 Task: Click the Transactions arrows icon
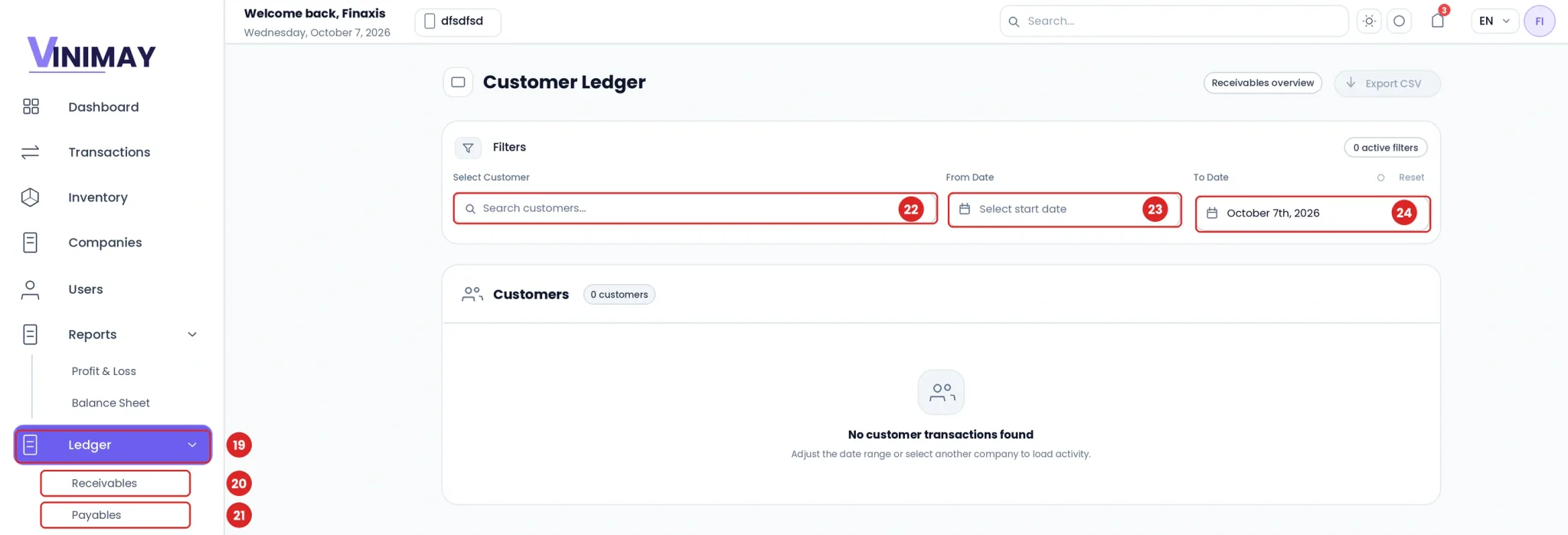pyautogui.click(x=31, y=152)
